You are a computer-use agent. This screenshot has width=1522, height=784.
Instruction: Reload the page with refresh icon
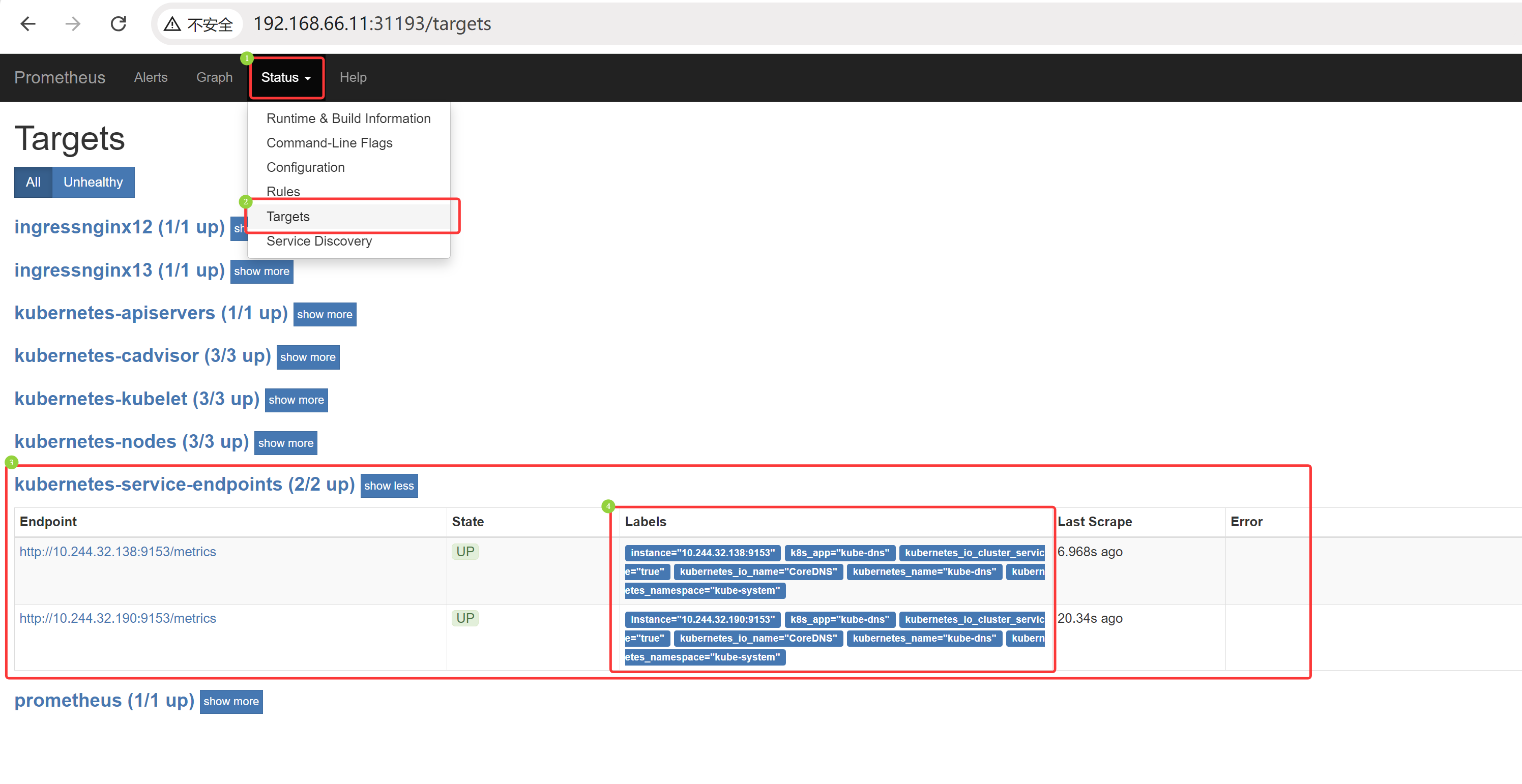click(118, 23)
